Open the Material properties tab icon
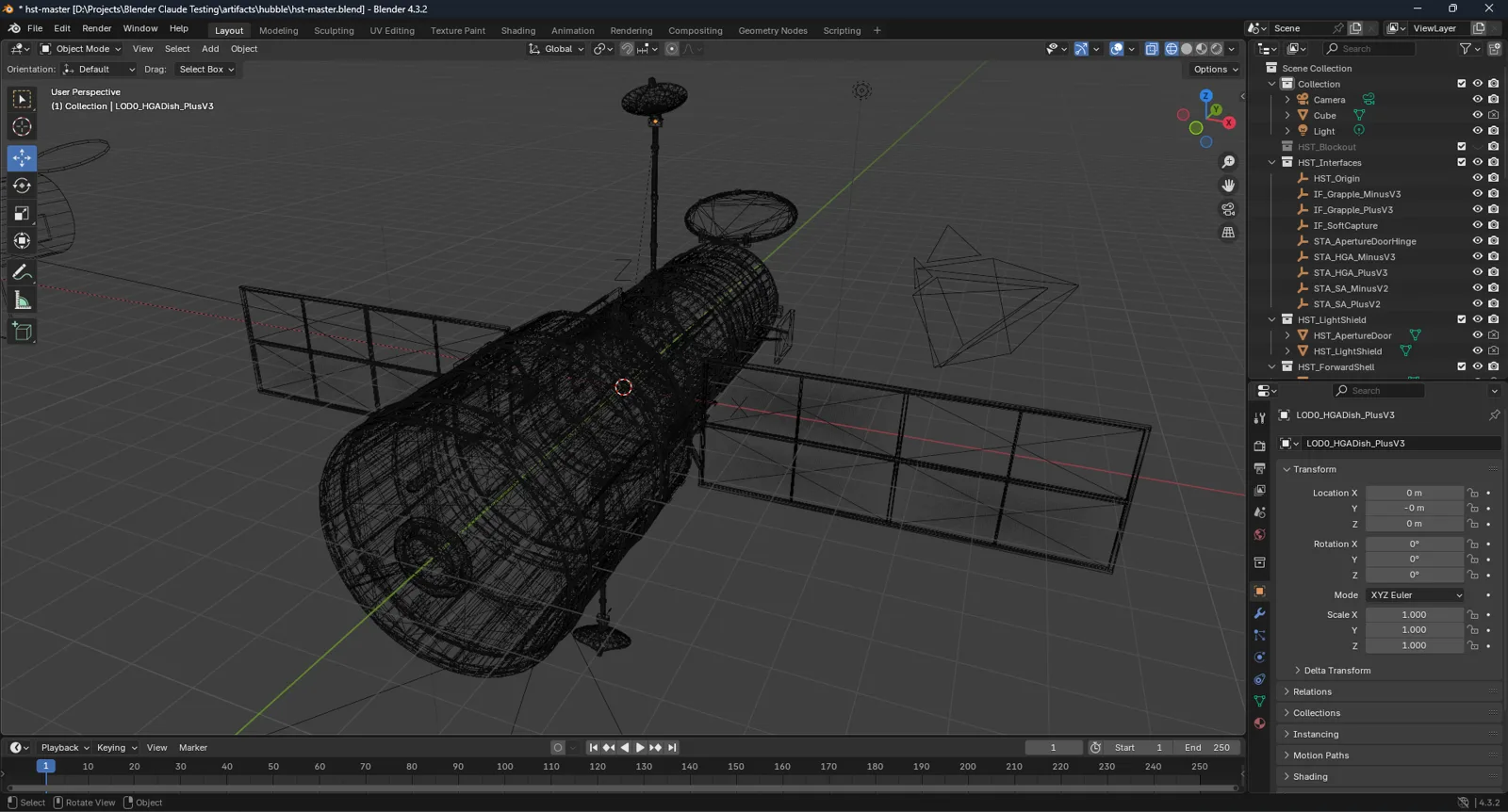Viewport: 1508px width, 812px height. coord(1259,723)
